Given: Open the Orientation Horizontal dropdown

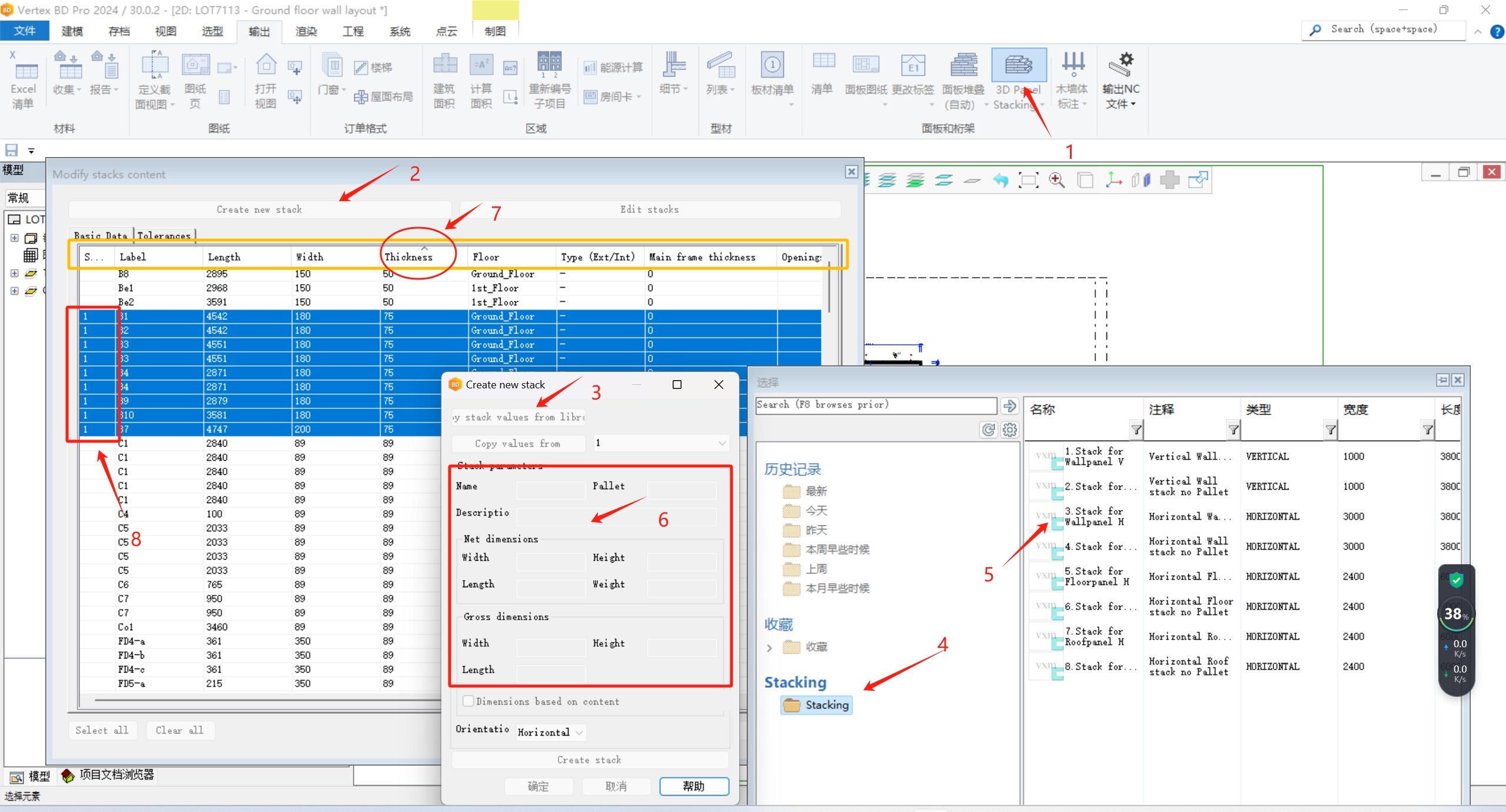Looking at the screenshot, I should click(x=550, y=732).
